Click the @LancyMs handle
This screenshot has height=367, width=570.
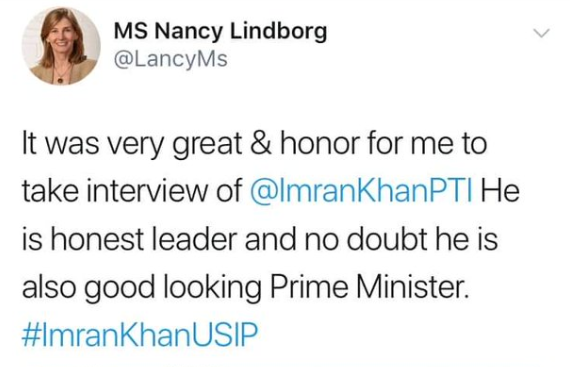coord(171,59)
